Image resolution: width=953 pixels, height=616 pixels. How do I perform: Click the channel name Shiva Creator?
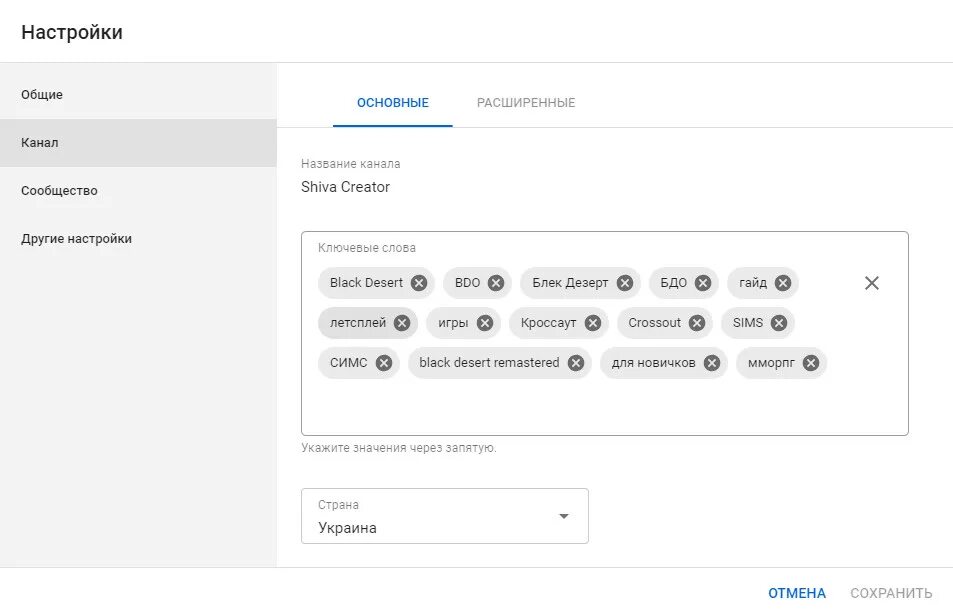click(345, 187)
